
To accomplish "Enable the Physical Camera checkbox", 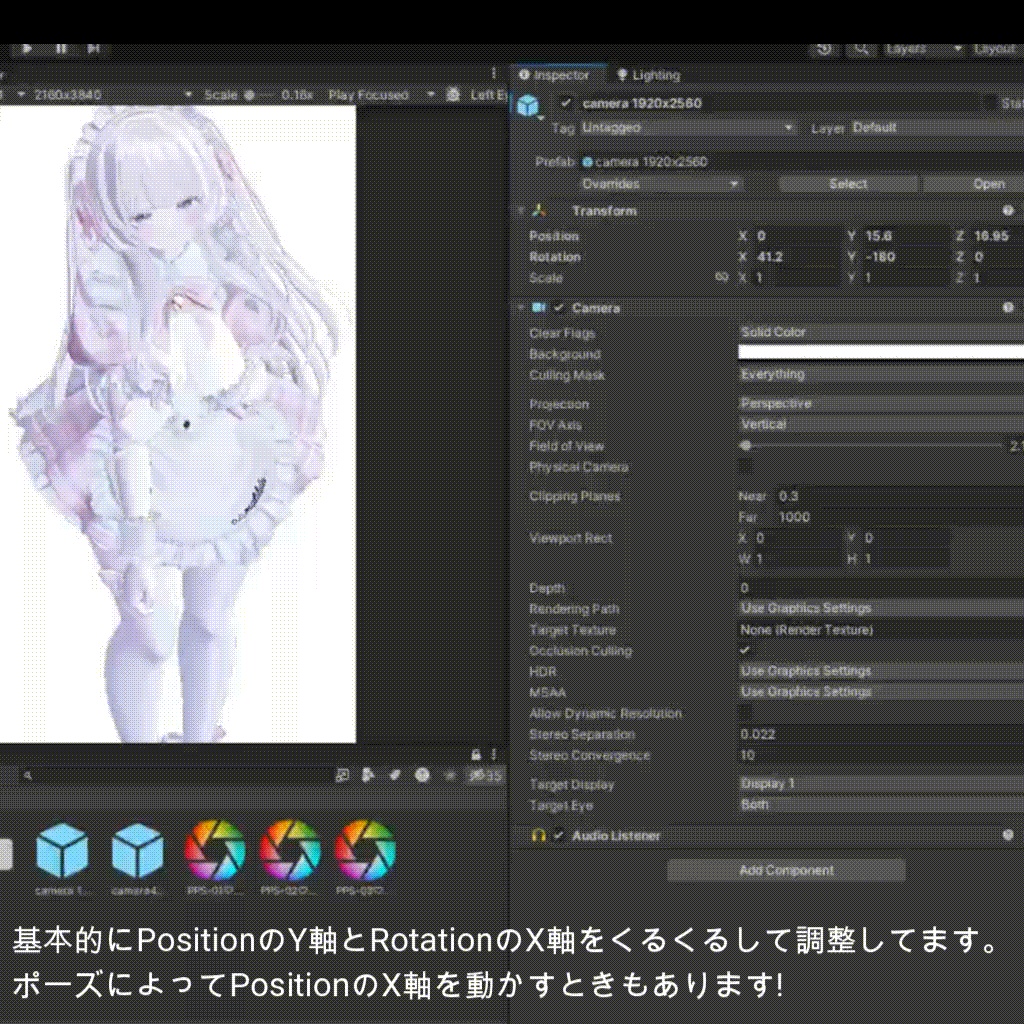I will pyautogui.click(x=745, y=467).
